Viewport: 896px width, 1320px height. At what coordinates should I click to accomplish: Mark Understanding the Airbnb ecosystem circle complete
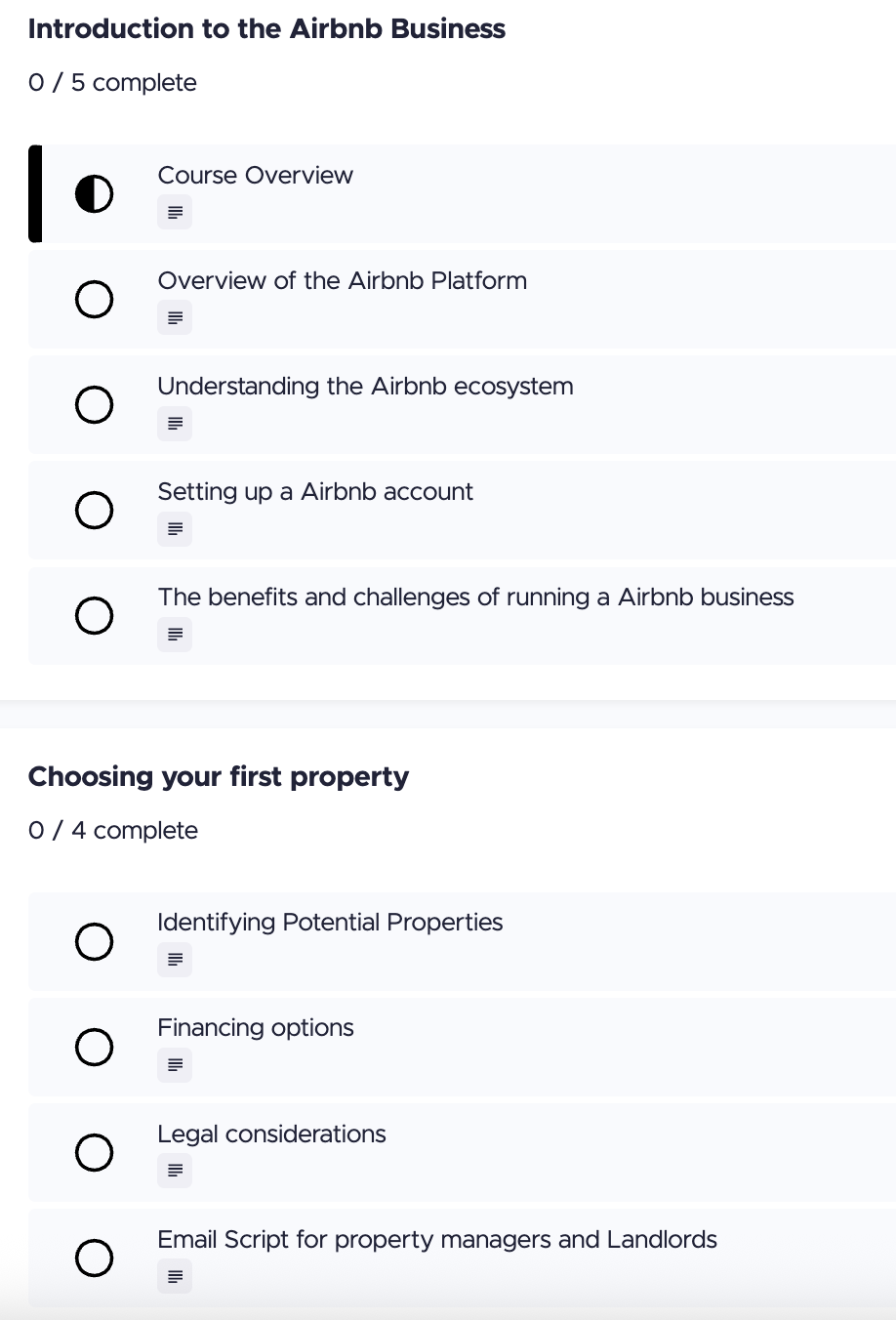(94, 404)
